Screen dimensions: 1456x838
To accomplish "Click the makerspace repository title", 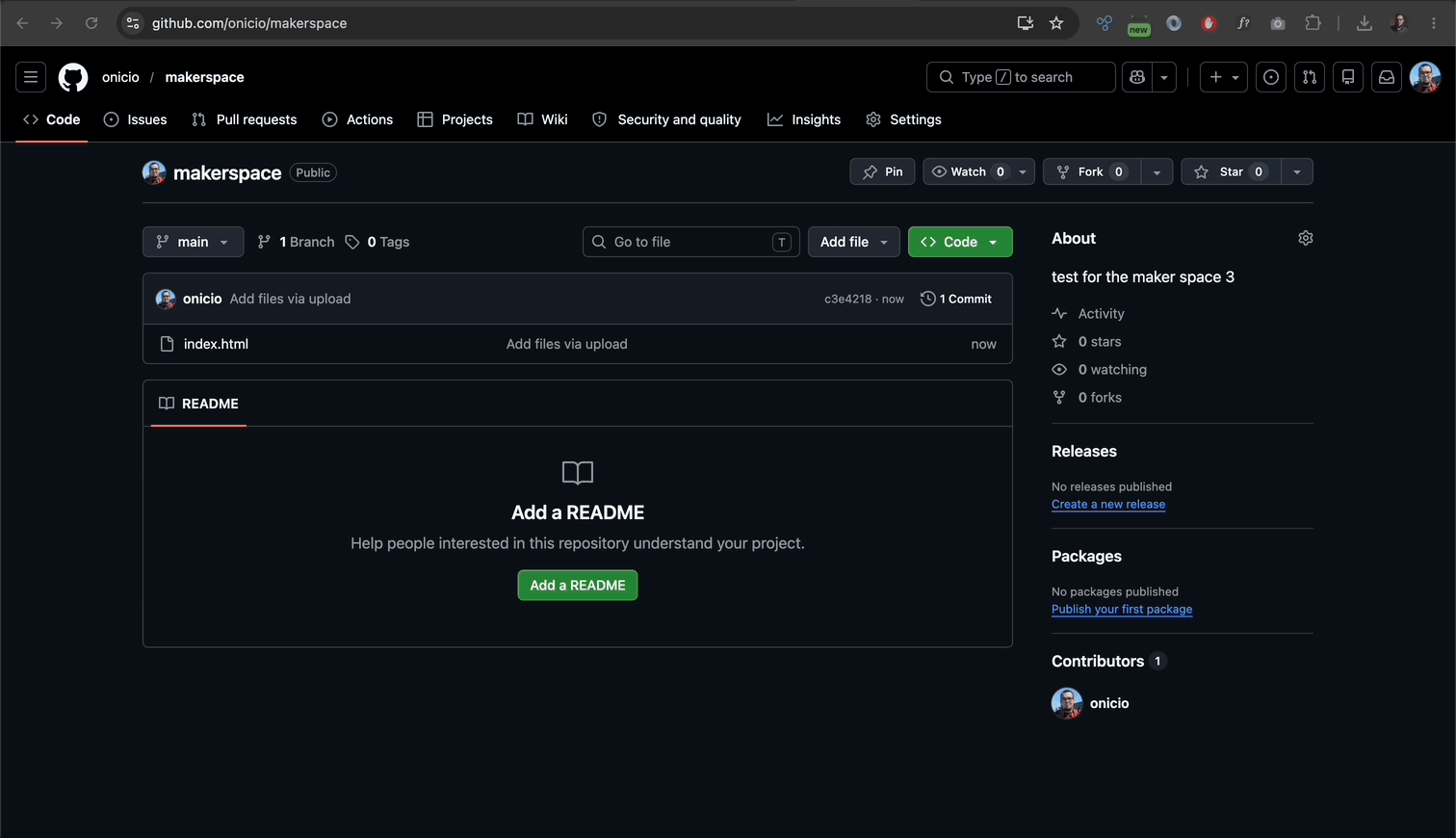I will click(227, 172).
